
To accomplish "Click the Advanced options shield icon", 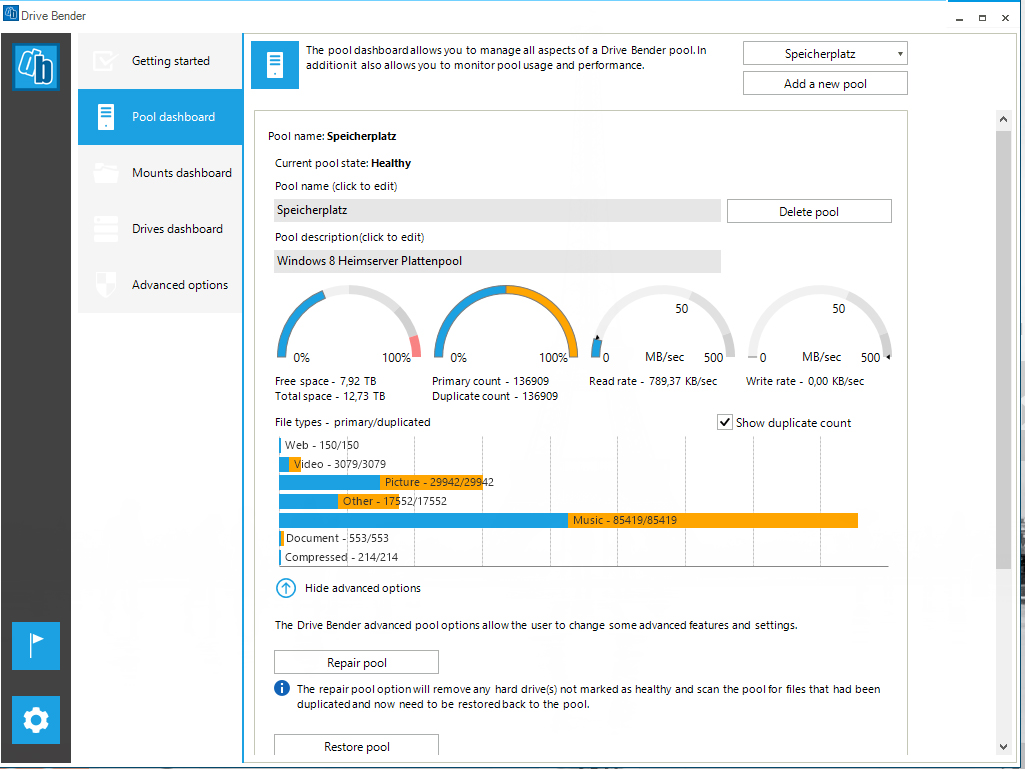I will click(x=105, y=284).
